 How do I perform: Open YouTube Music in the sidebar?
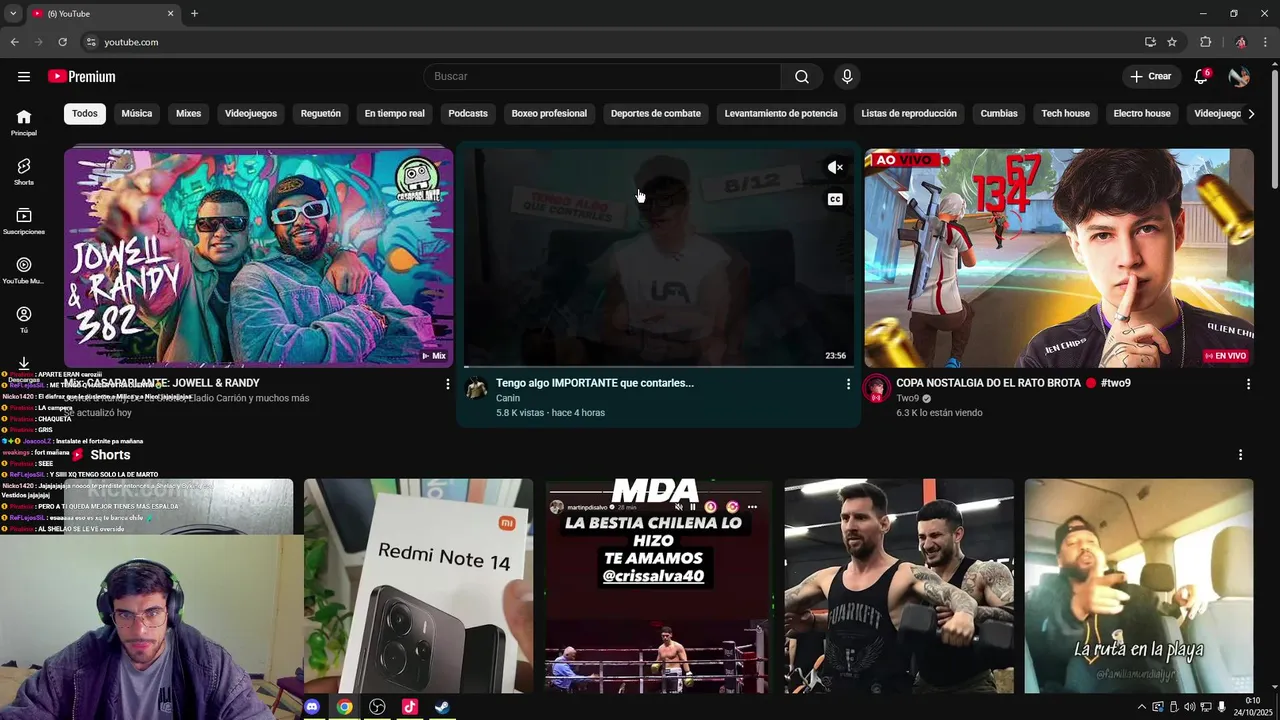pyautogui.click(x=24, y=270)
